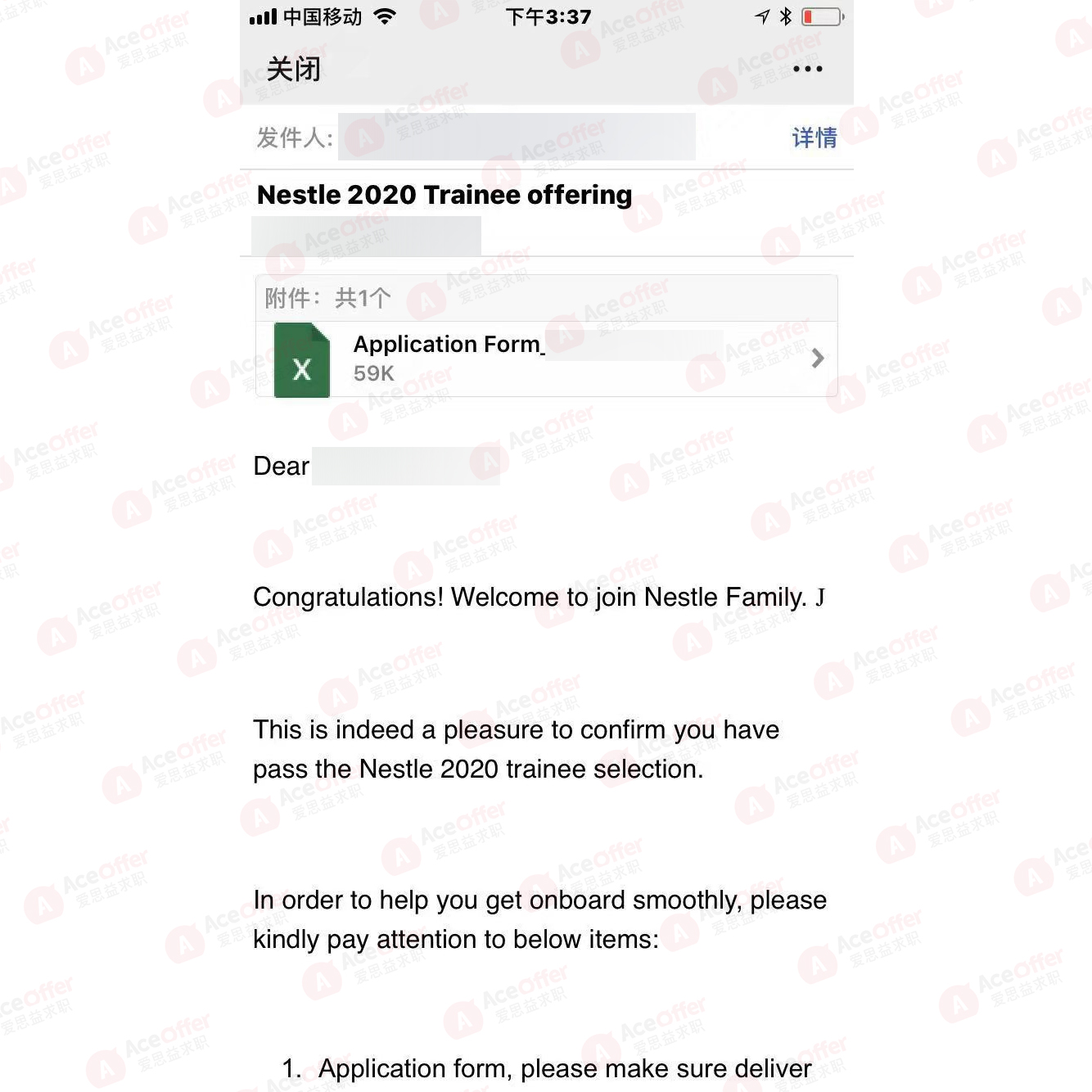Tap the cellular signal bars icon
The image size is (1092, 1092).
pyautogui.click(x=263, y=16)
